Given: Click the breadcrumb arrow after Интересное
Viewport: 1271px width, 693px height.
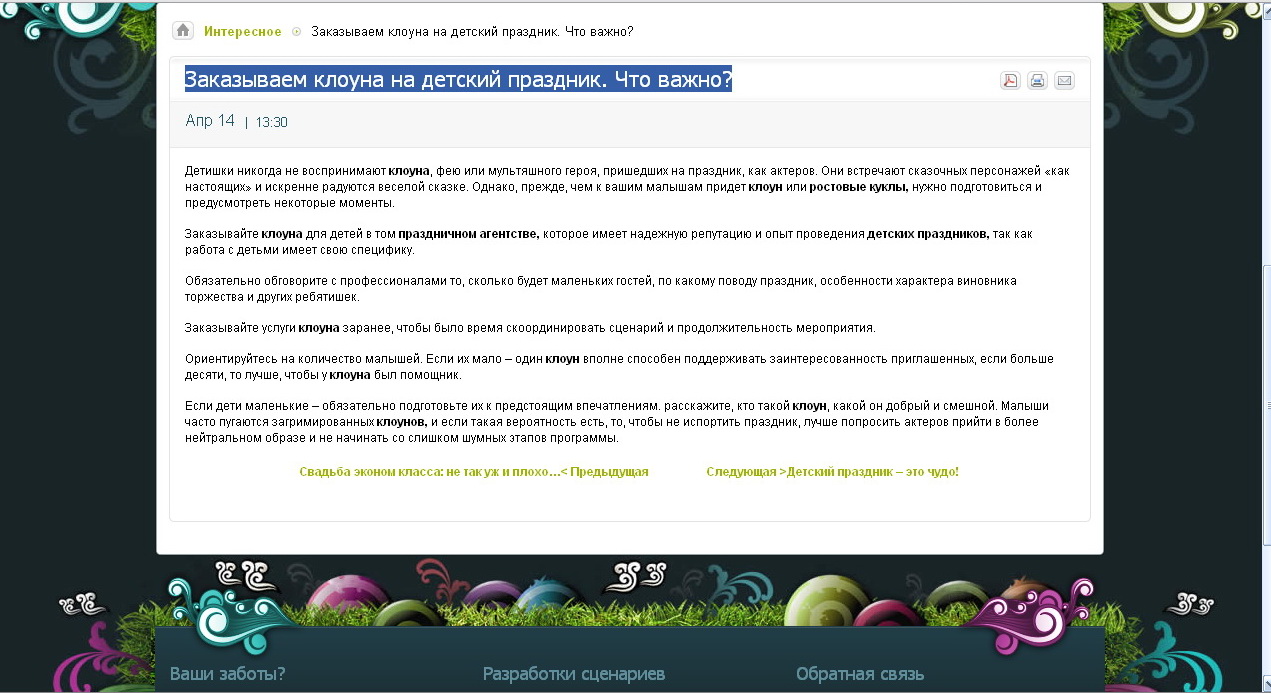Looking at the screenshot, I should [x=297, y=32].
